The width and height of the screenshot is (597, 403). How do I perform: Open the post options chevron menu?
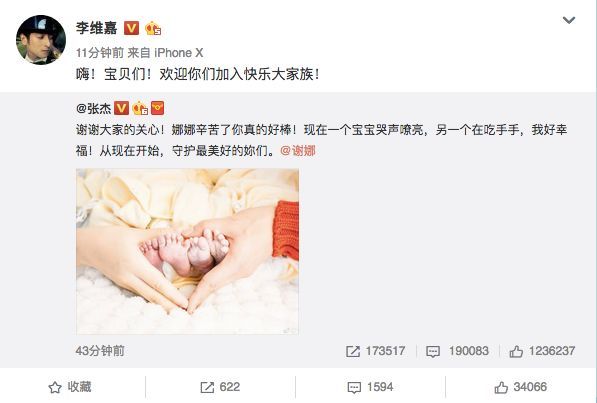[x=569, y=20]
